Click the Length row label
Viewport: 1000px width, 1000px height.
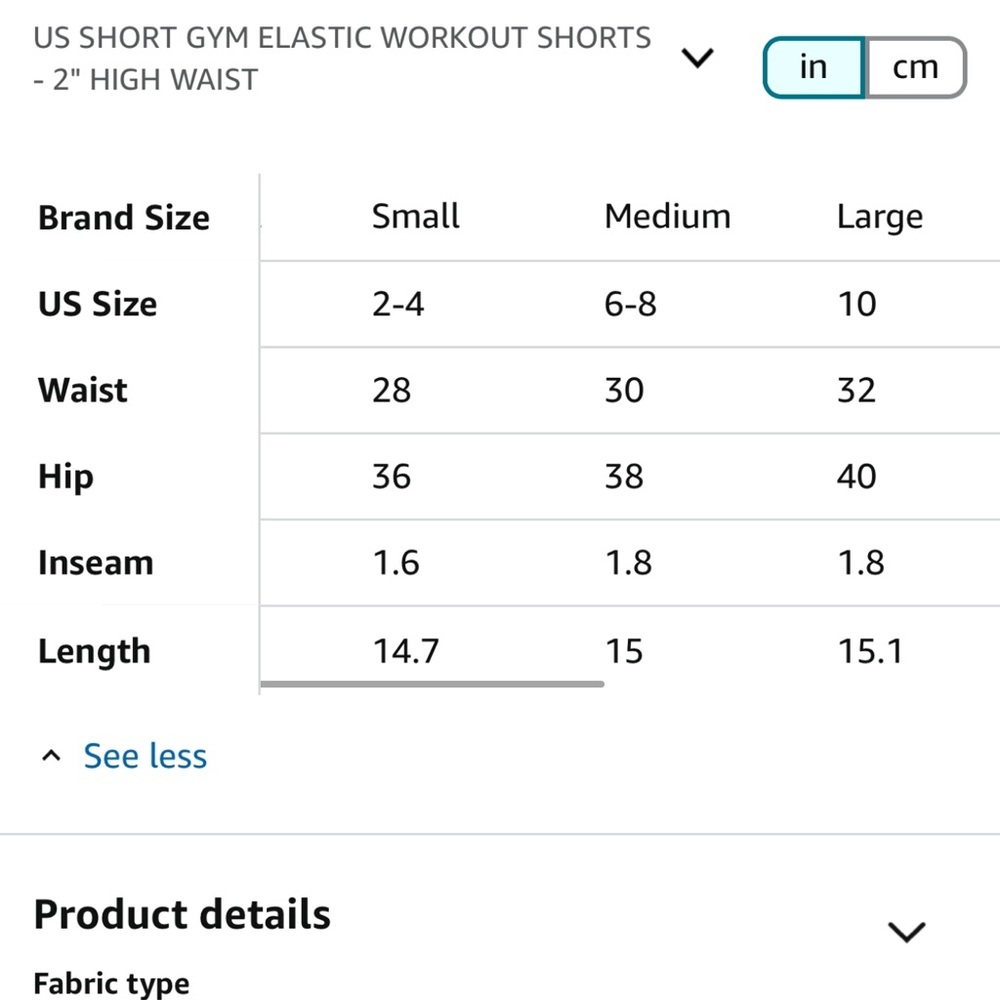pyautogui.click(x=93, y=651)
